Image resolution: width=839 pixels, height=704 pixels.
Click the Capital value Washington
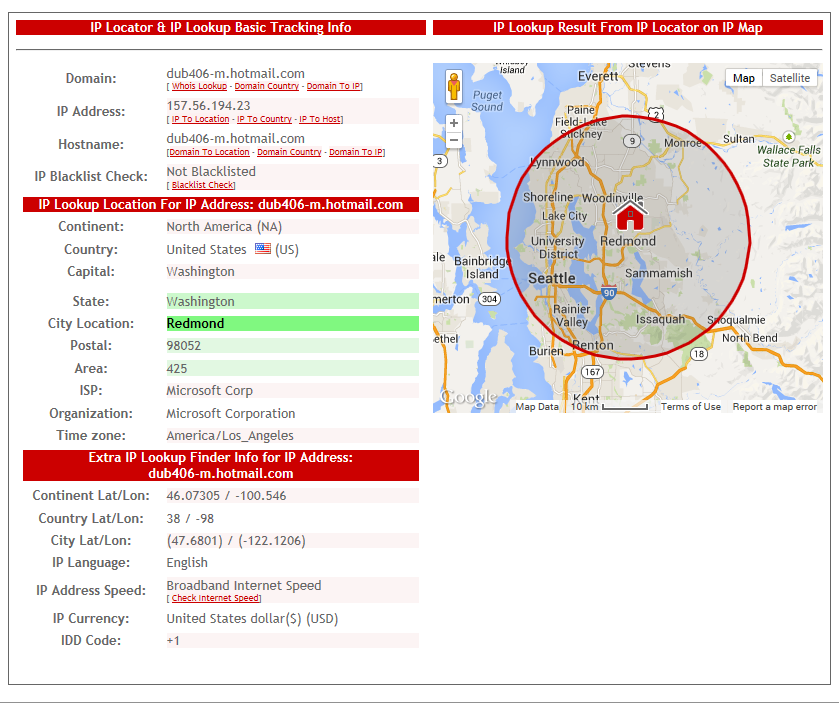200,271
